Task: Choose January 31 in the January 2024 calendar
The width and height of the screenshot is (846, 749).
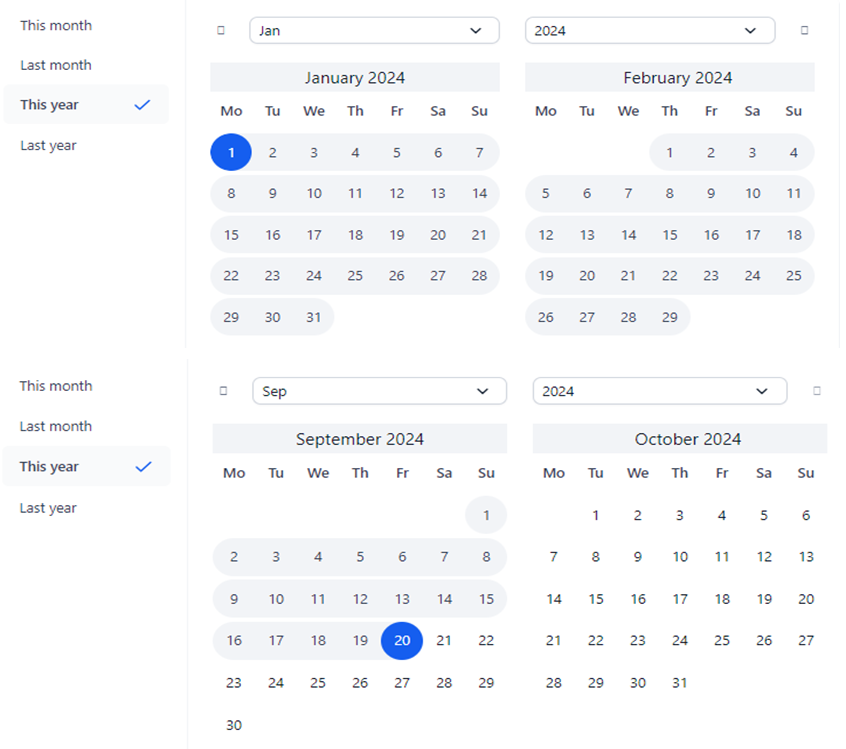Action: tap(314, 317)
